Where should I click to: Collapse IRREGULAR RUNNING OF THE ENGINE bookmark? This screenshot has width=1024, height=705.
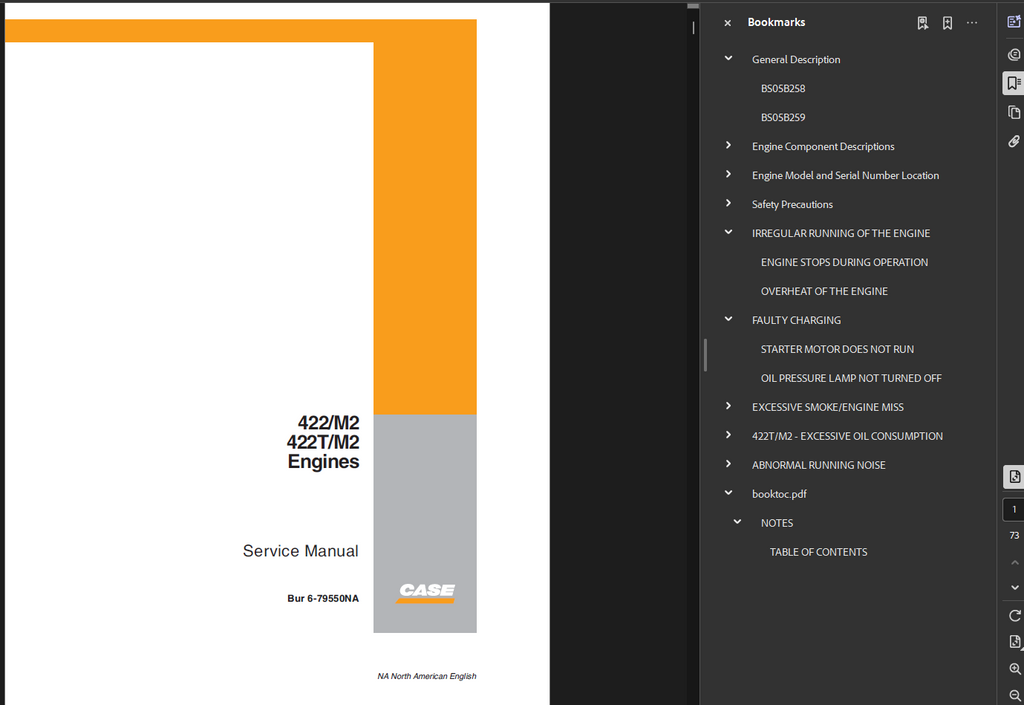click(x=729, y=232)
